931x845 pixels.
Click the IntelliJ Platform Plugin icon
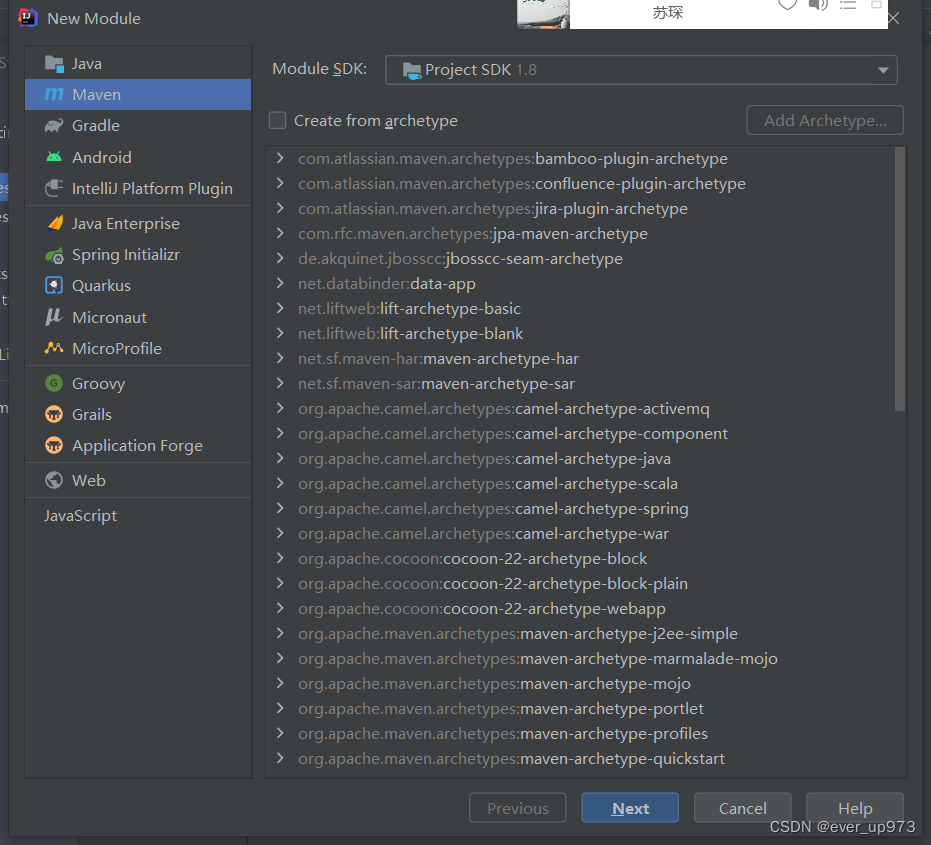pos(54,188)
